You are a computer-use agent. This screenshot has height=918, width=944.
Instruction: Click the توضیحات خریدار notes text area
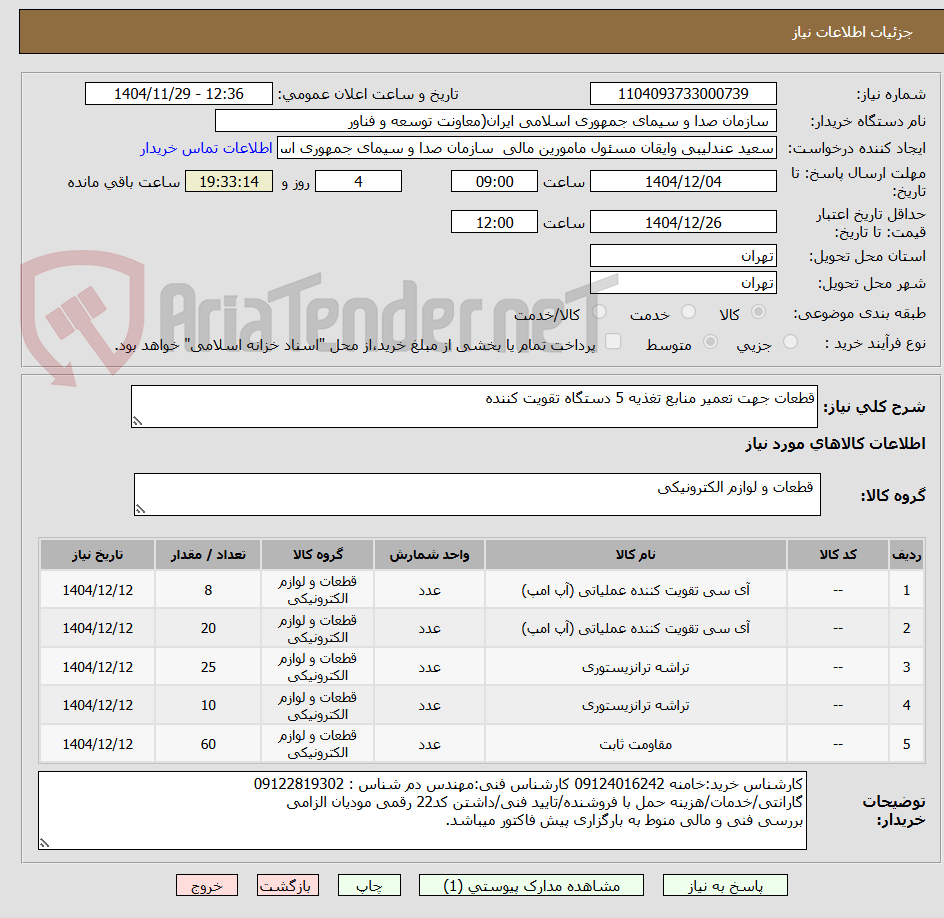click(x=423, y=811)
